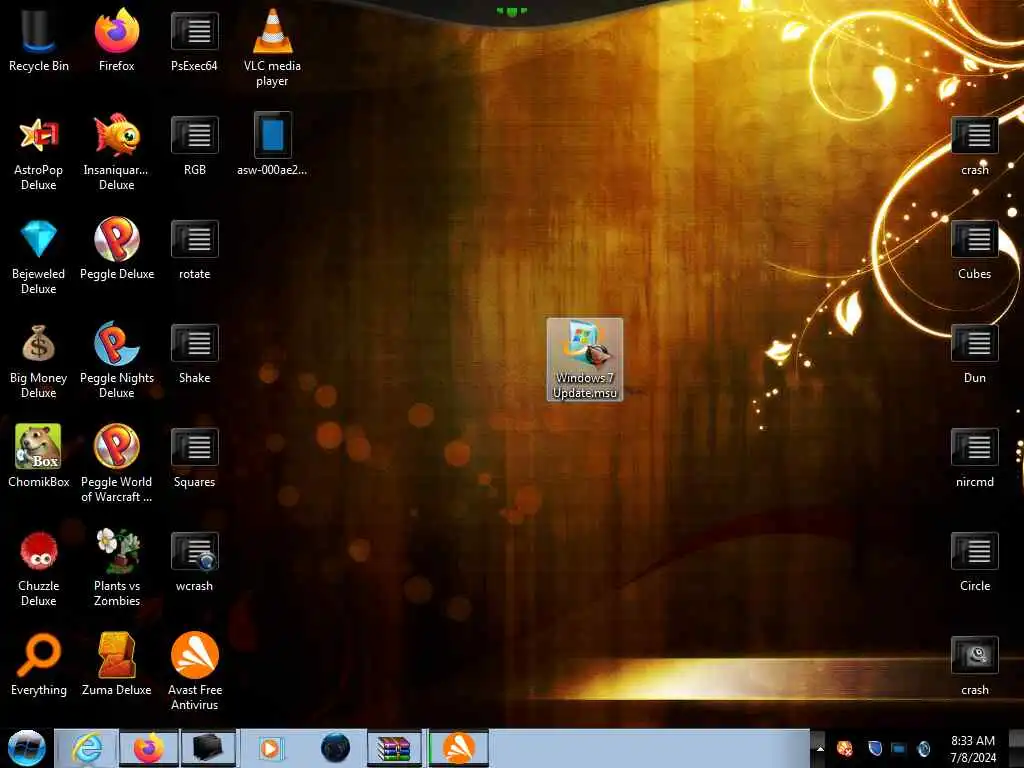The image size is (1024, 768).
Task: Select the Peggle Deluxe desktop icon
Action: [116, 249]
